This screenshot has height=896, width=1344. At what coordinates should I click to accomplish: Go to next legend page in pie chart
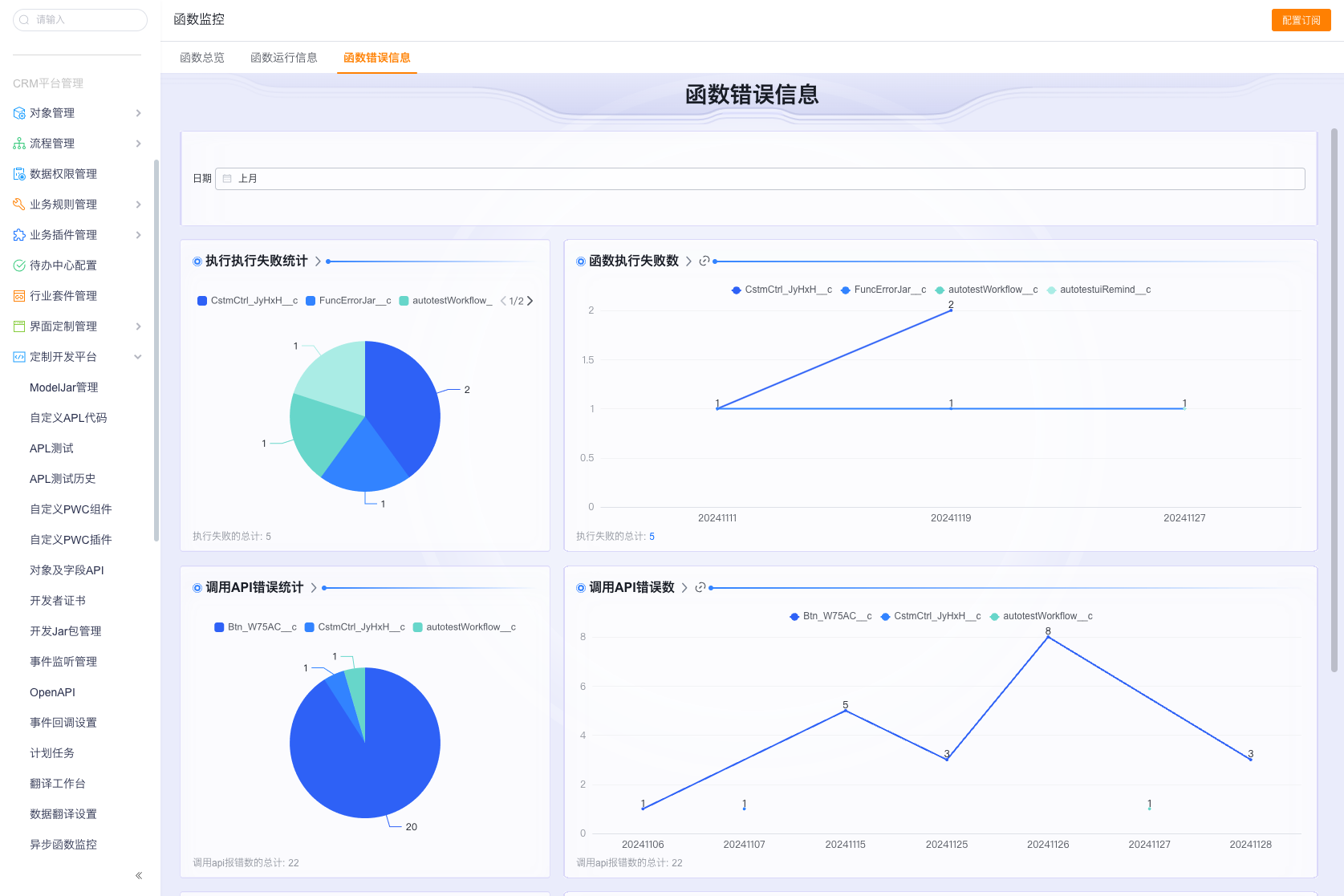[x=530, y=301]
